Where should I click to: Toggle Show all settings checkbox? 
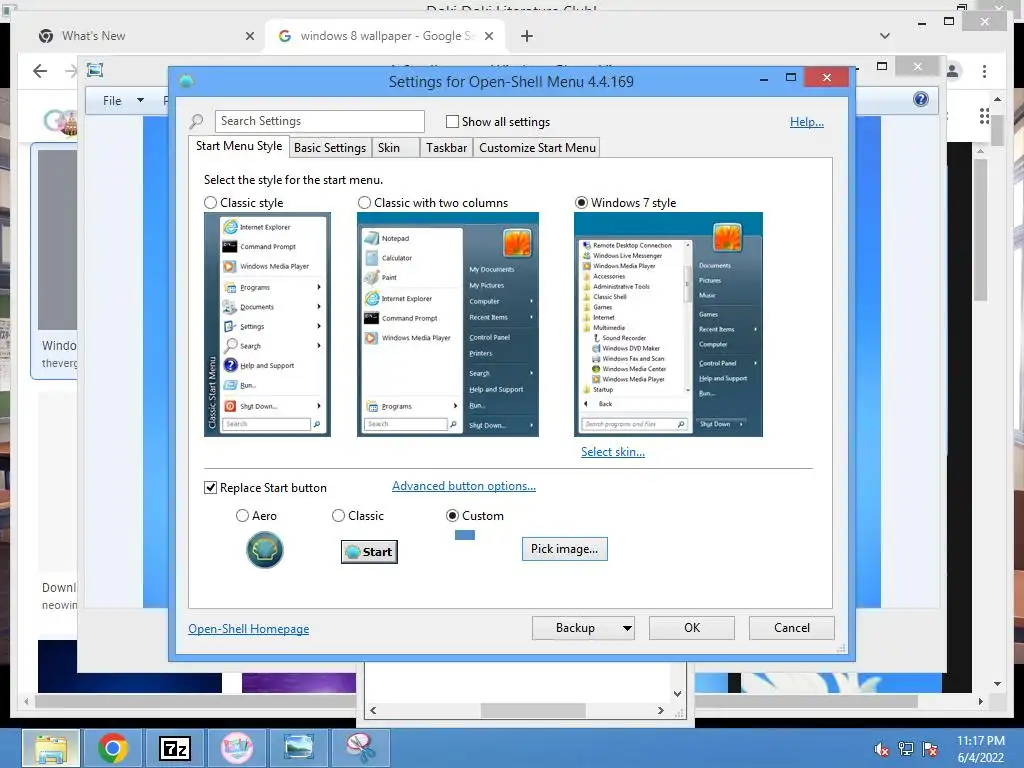452,121
